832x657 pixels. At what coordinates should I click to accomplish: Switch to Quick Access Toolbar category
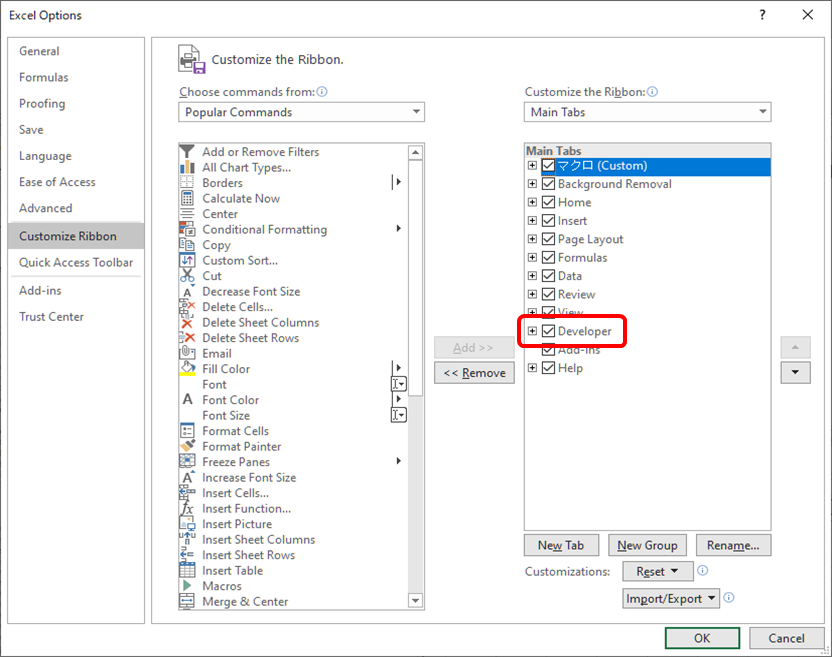click(76, 263)
